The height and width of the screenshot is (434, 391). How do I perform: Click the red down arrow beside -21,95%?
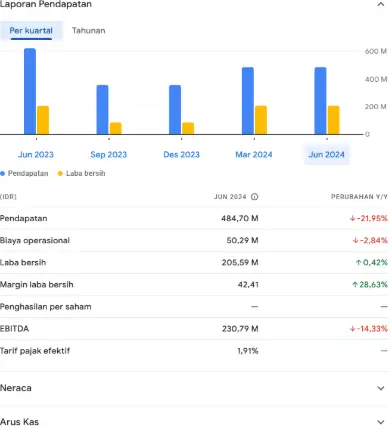[x=352, y=218]
